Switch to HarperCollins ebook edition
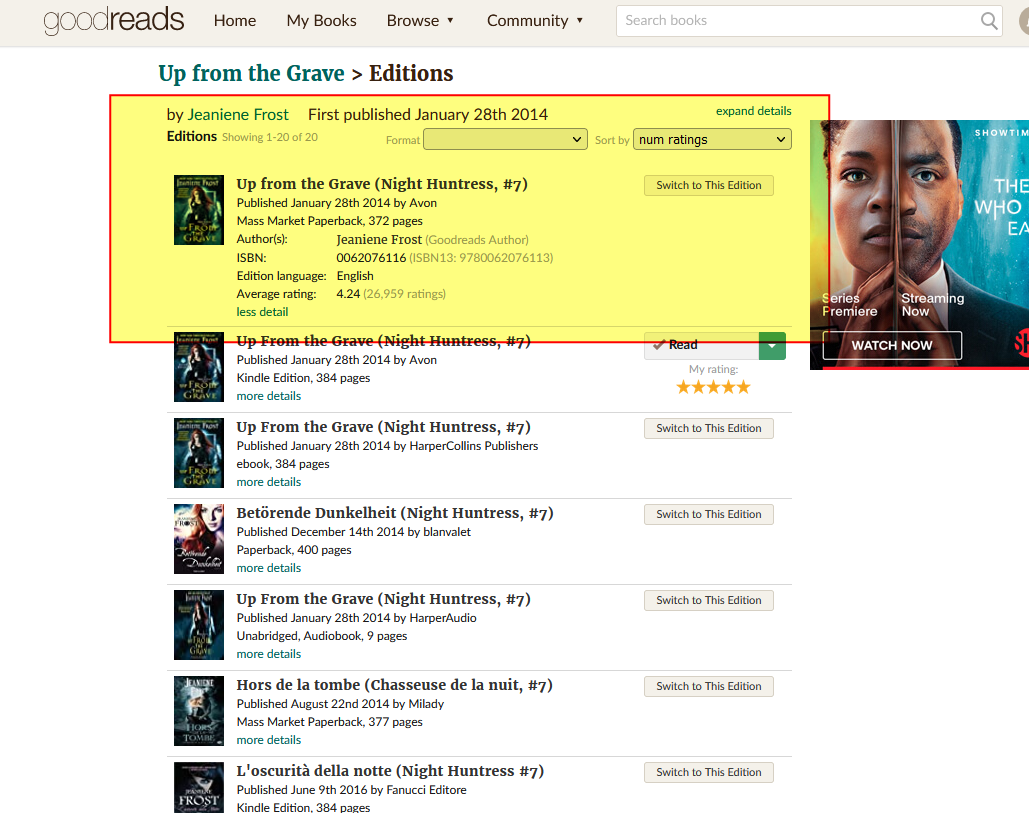The width and height of the screenshot is (1029, 813). tap(709, 428)
